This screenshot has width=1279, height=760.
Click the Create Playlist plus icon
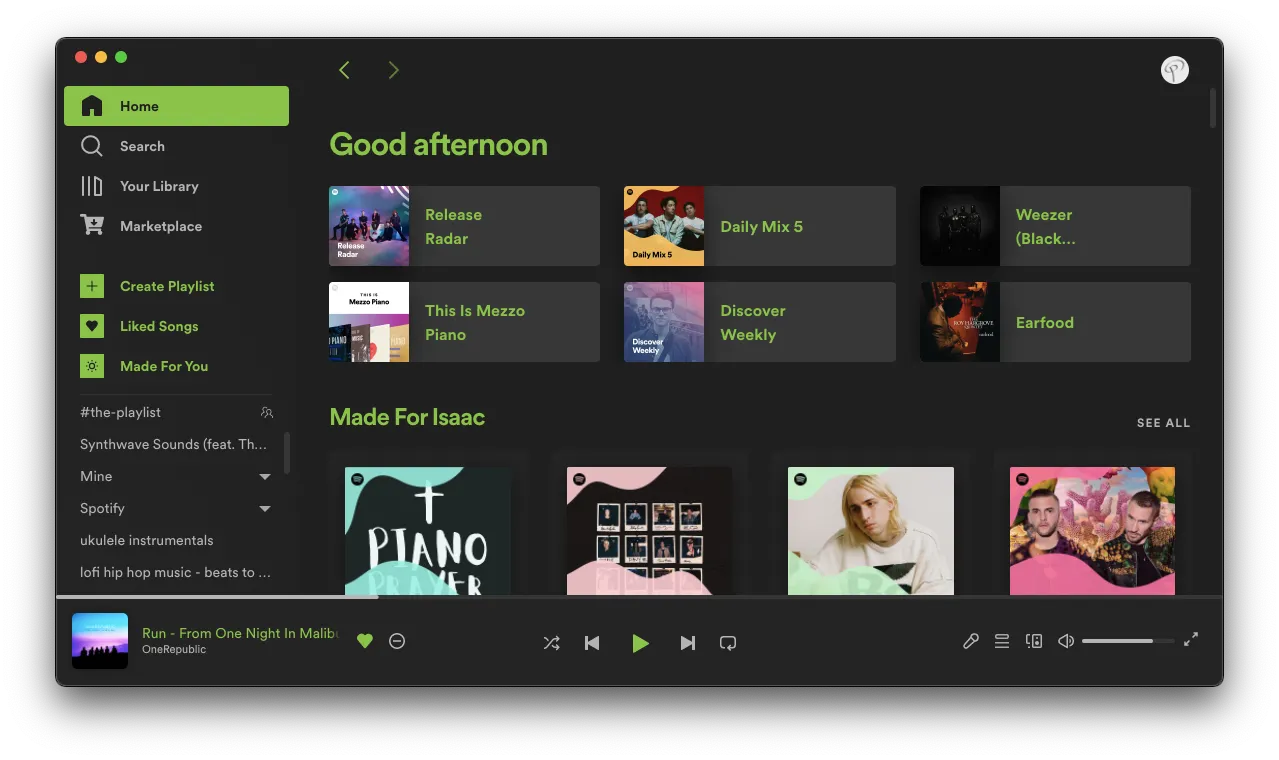point(91,285)
